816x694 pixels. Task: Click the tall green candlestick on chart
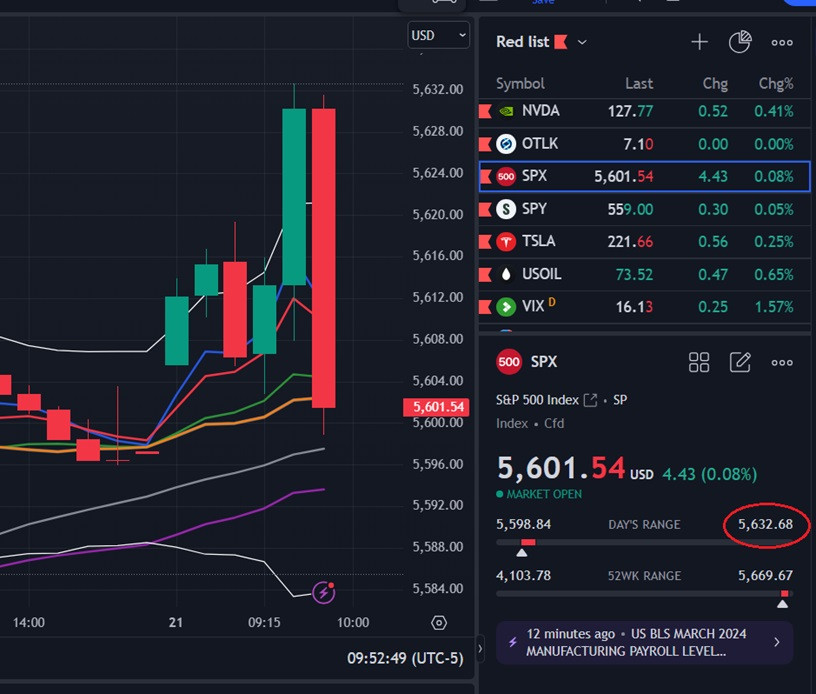coord(294,197)
